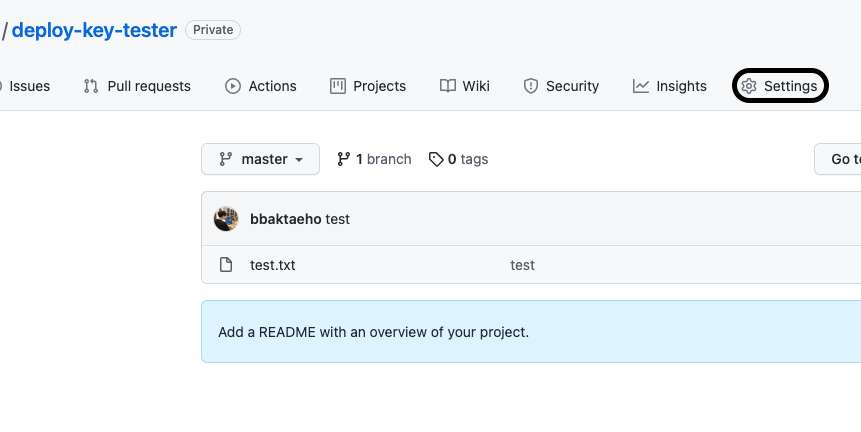Click the test.txt file icon
The image size is (861, 432).
tap(226, 265)
